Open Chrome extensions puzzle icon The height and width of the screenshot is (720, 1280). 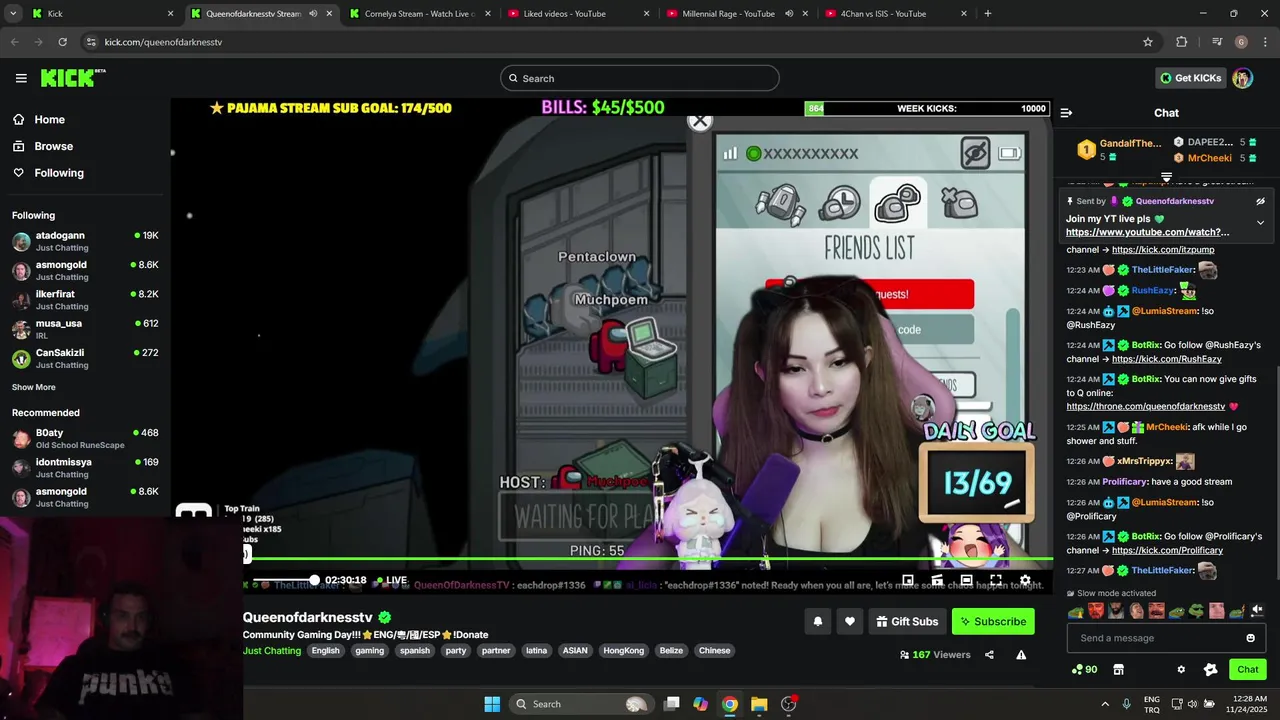1182,42
